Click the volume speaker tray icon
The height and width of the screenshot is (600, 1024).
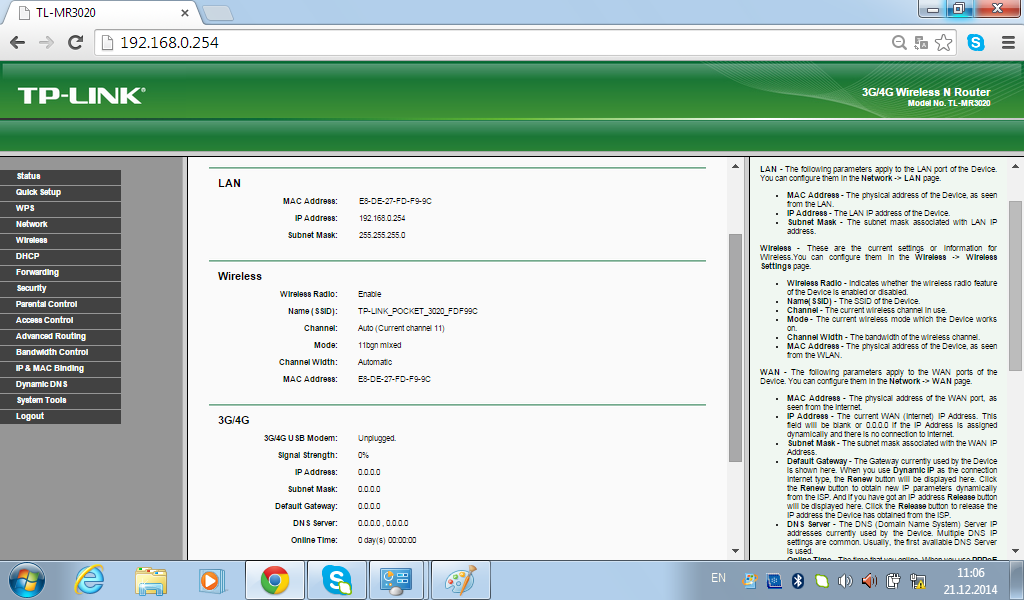click(844, 580)
